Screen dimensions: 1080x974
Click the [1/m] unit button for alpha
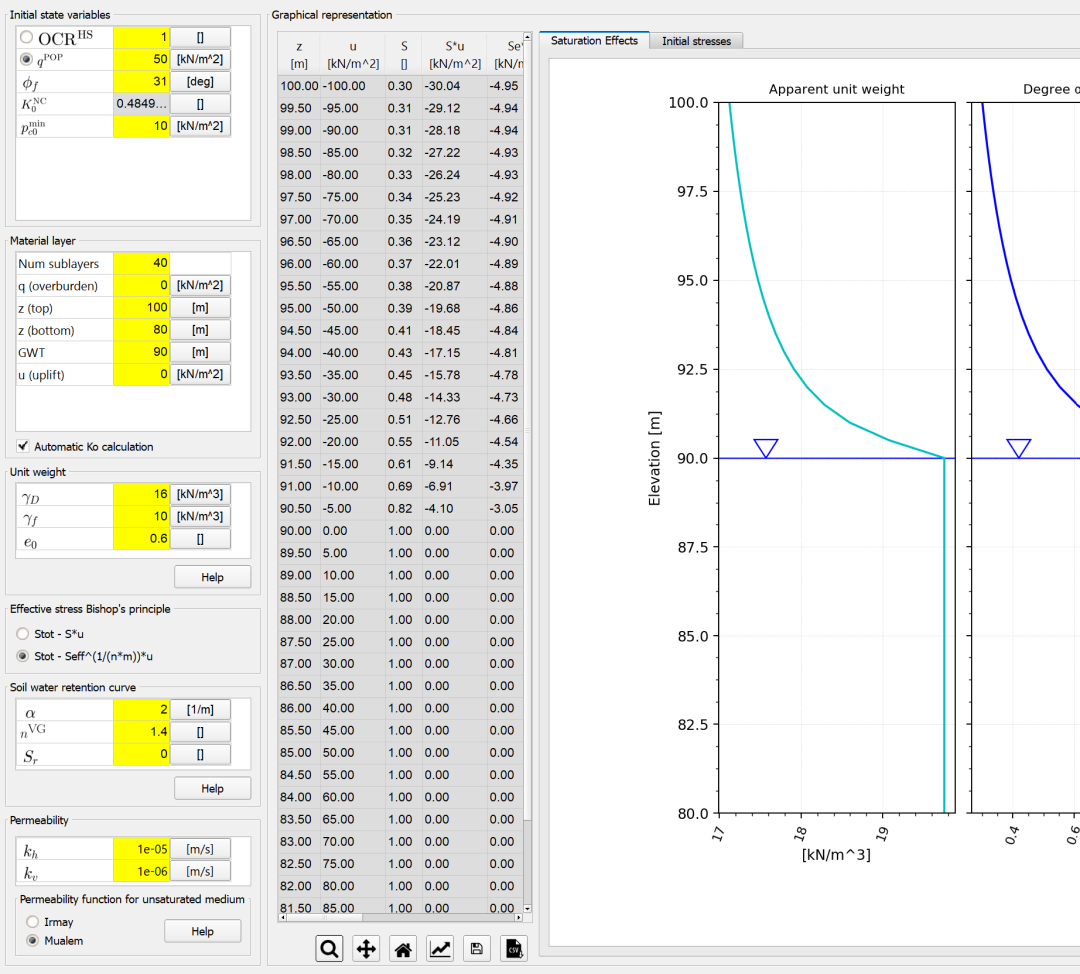(x=200, y=709)
